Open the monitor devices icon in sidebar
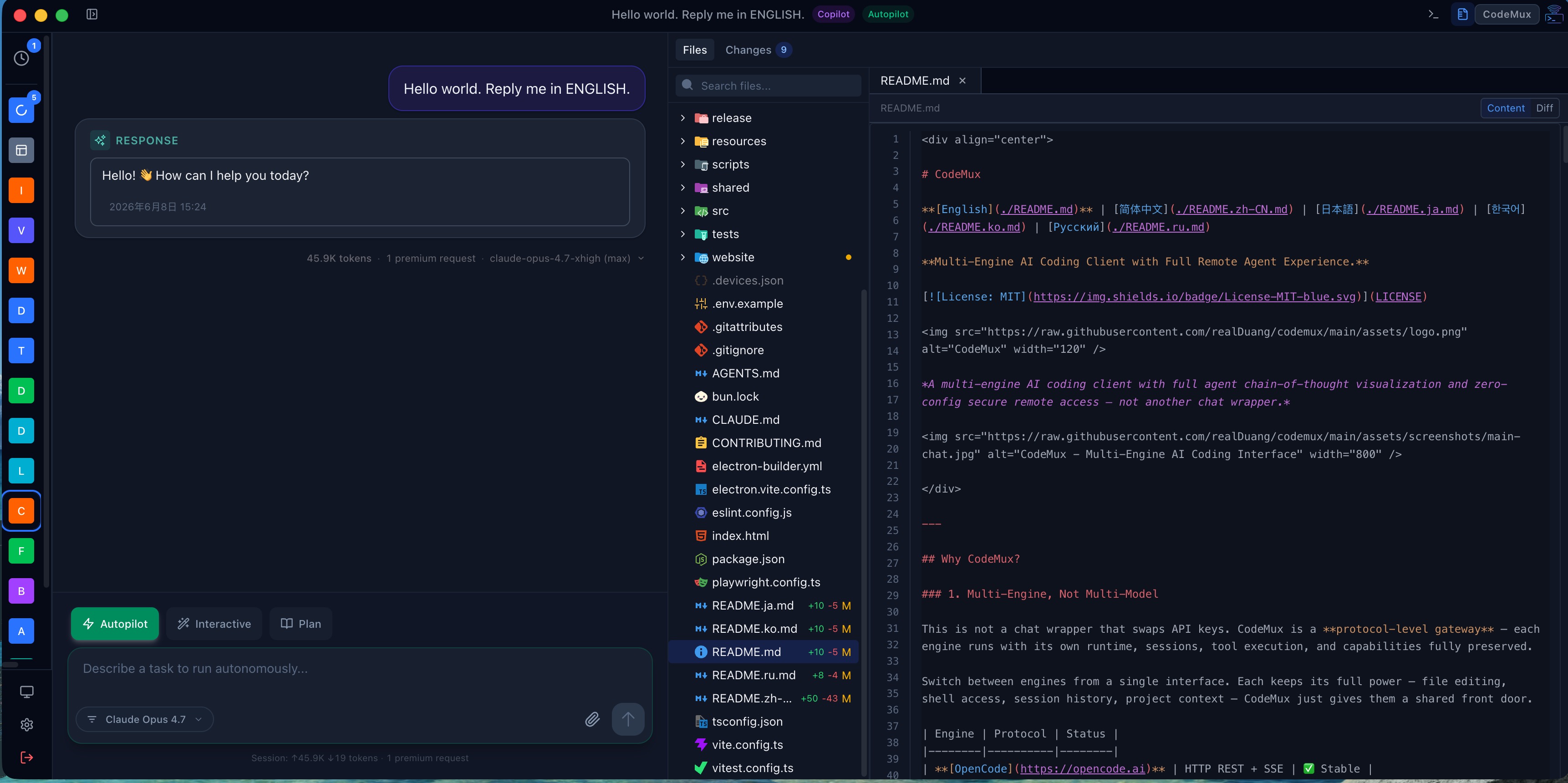Viewport: 1568px width, 783px height. (x=27, y=692)
